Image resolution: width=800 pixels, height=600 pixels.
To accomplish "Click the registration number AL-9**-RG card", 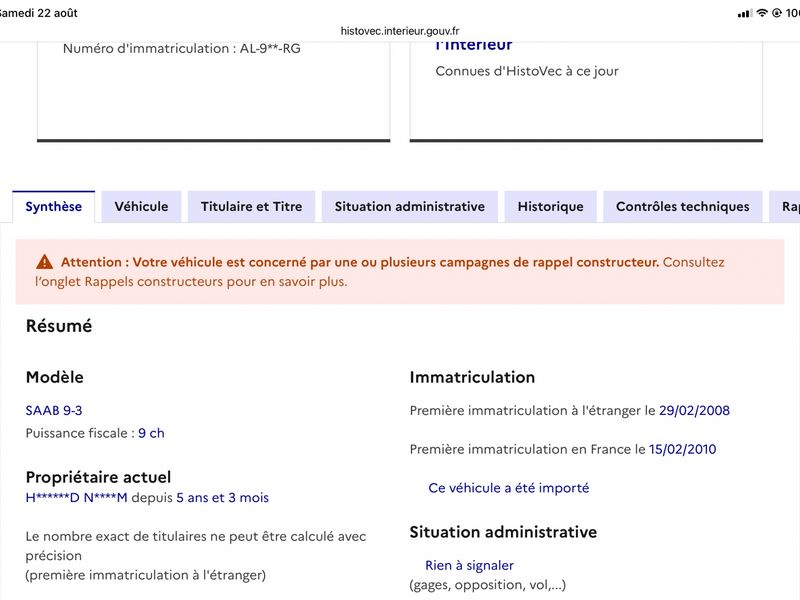I will pyautogui.click(x=214, y=91).
